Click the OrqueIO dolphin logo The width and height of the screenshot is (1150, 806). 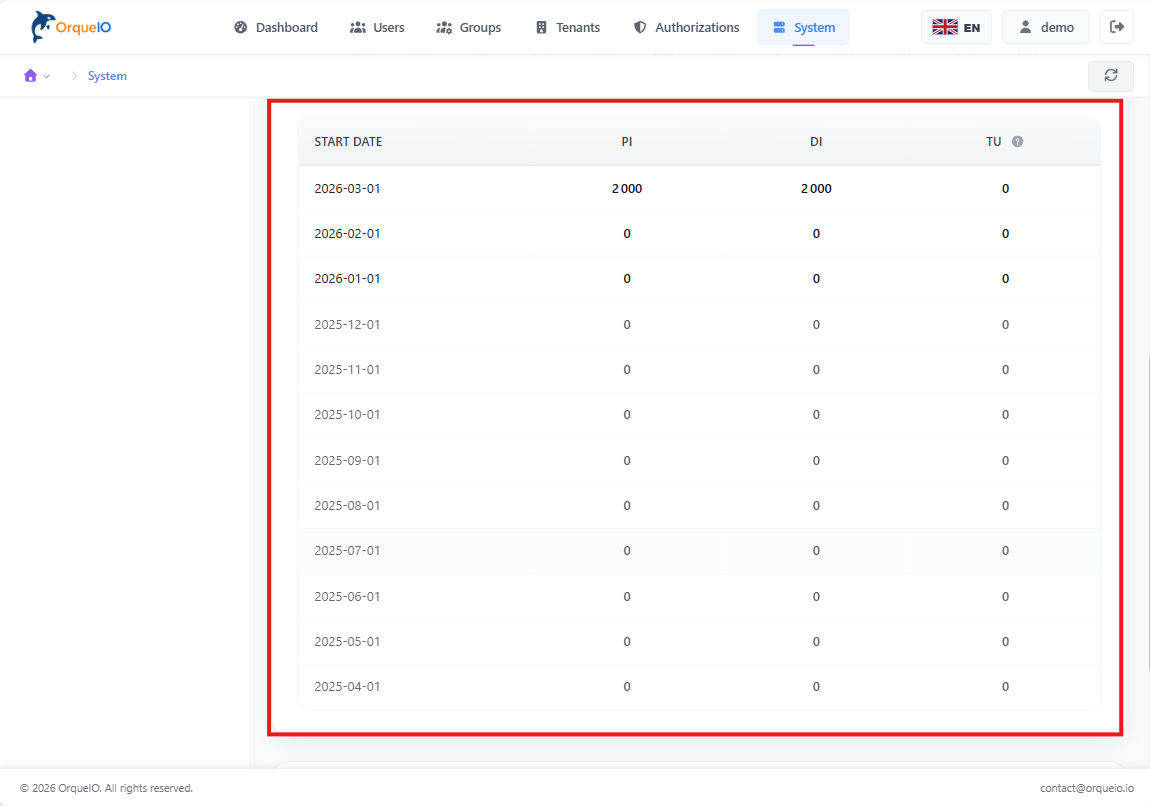[x=38, y=25]
